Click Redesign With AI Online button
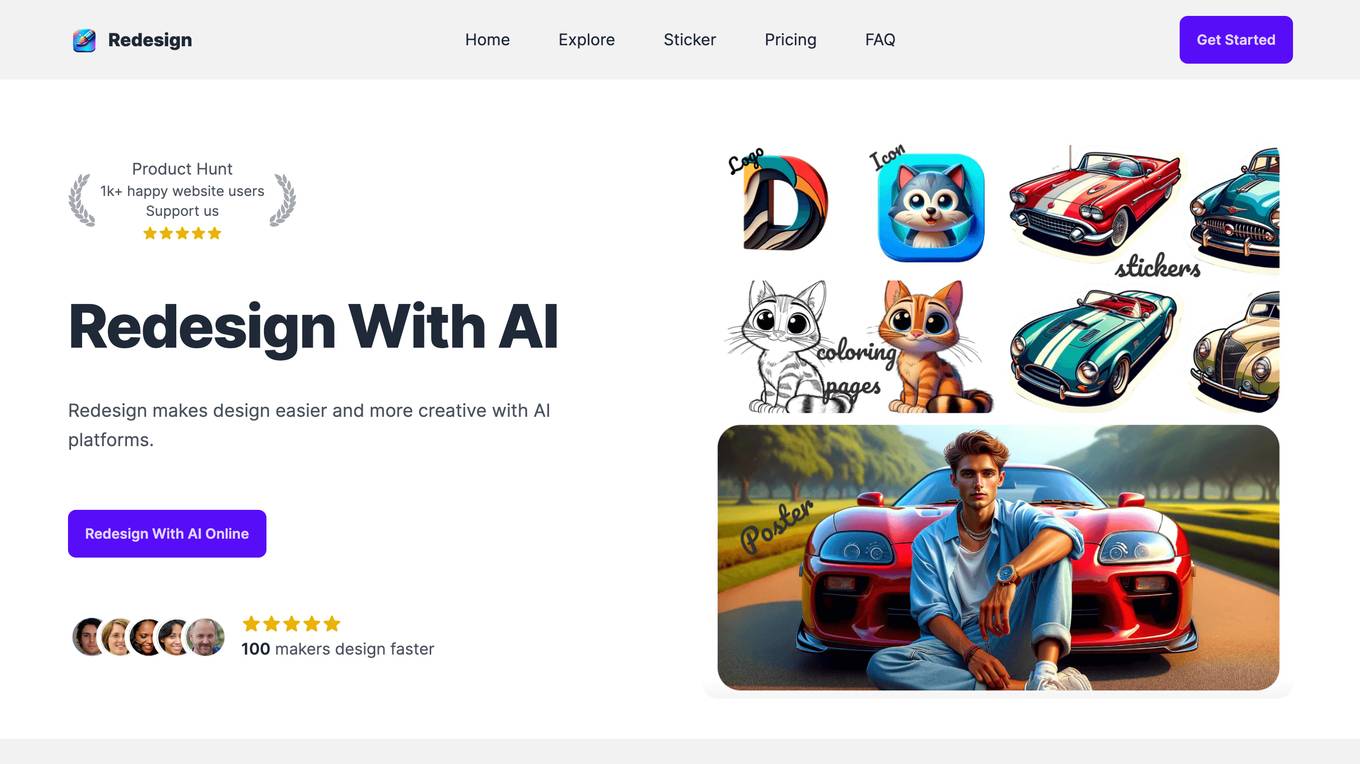1360x764 pixels. click(167, 534)
